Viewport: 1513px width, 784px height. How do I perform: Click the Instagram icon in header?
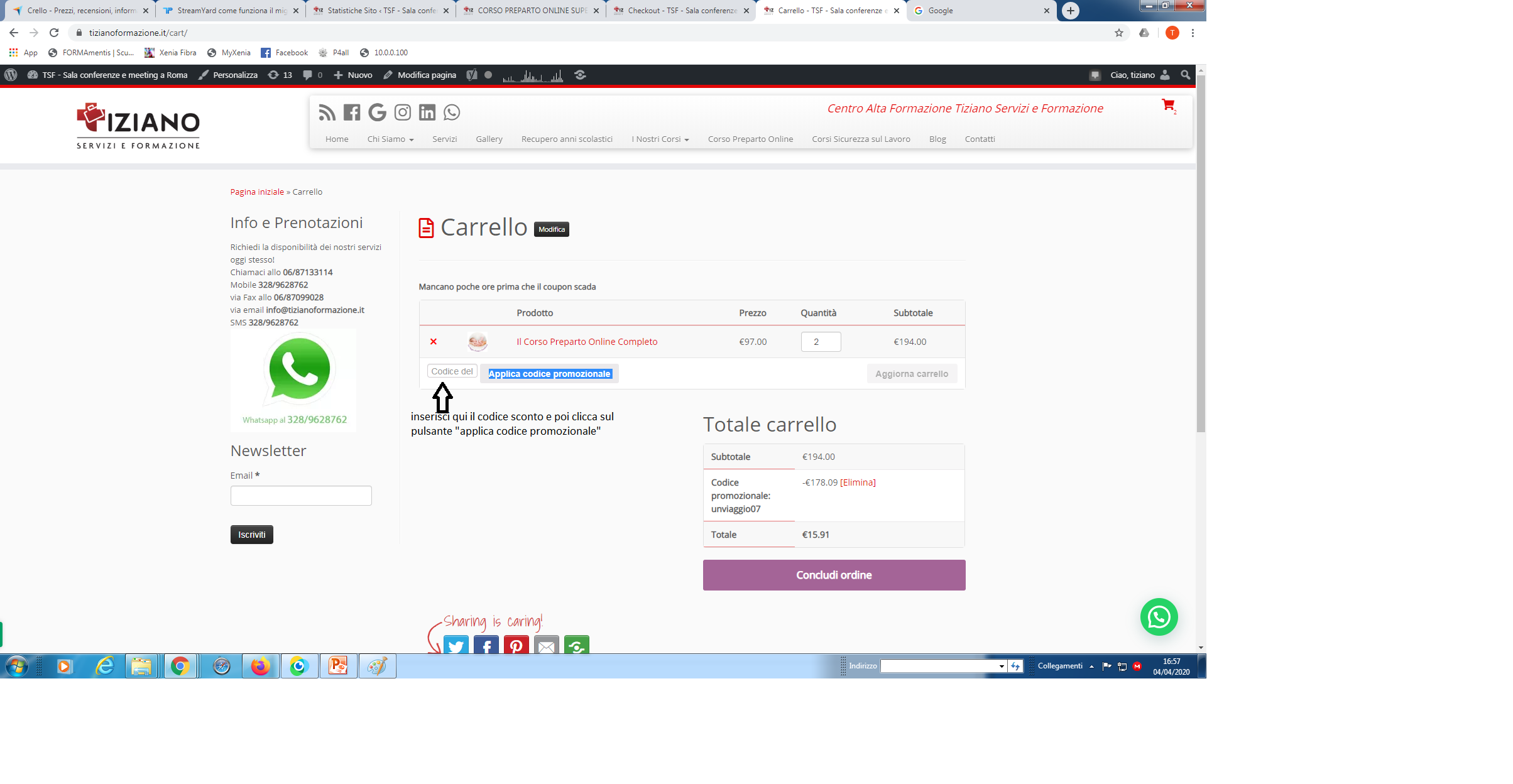402,112
